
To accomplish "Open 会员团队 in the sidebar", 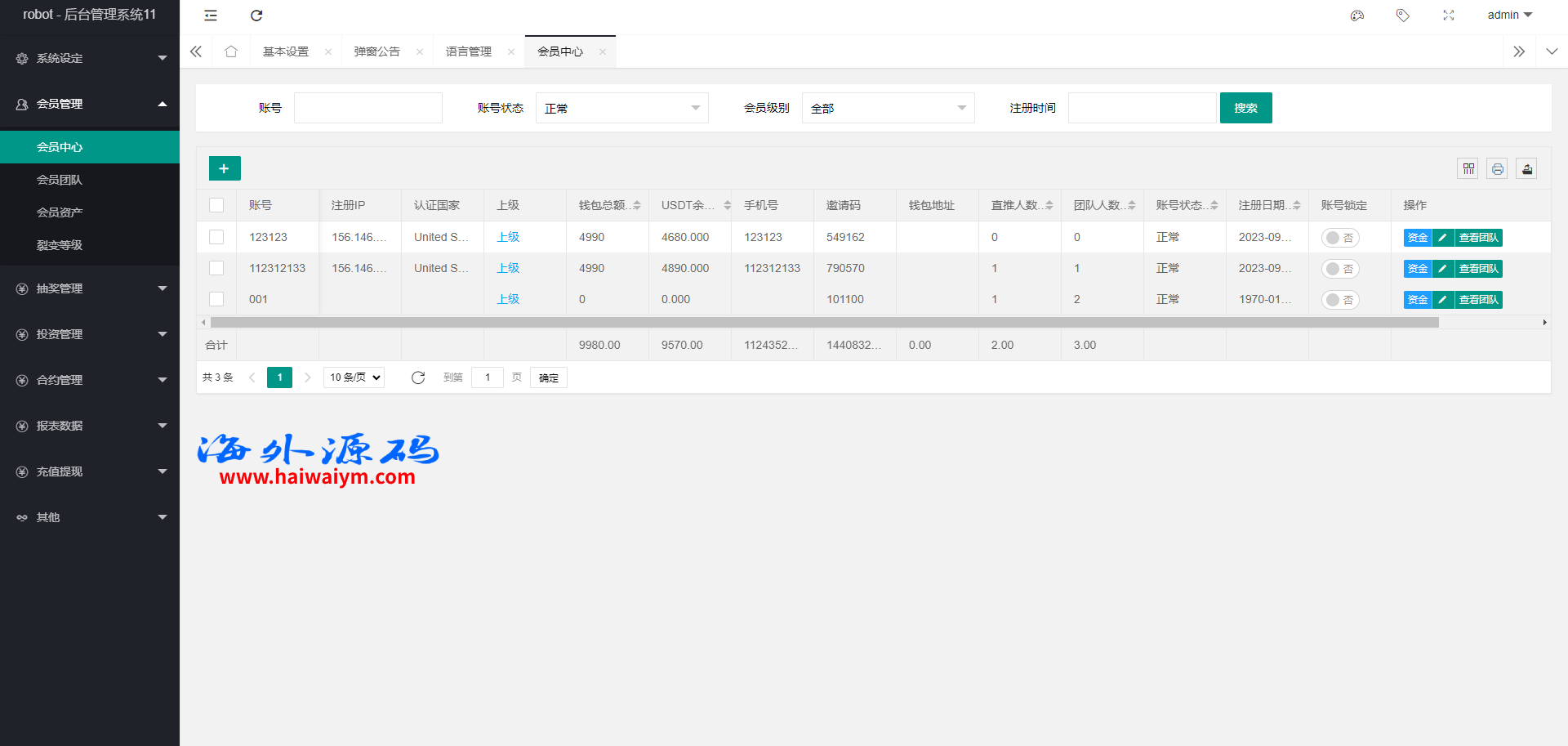I will (x=60, y=180).
